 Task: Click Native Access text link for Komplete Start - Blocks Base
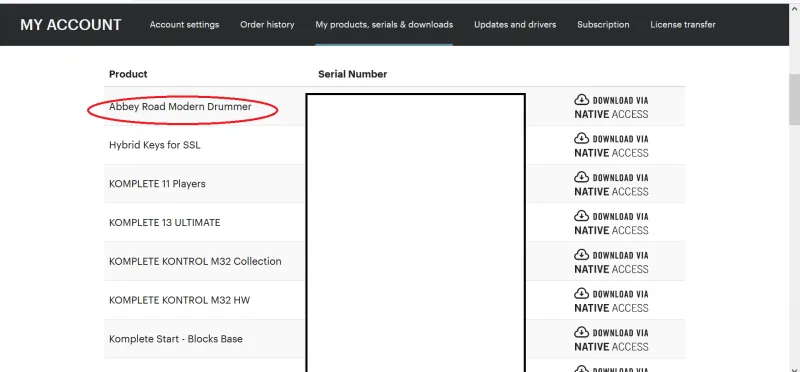click(x=611, y=347)
